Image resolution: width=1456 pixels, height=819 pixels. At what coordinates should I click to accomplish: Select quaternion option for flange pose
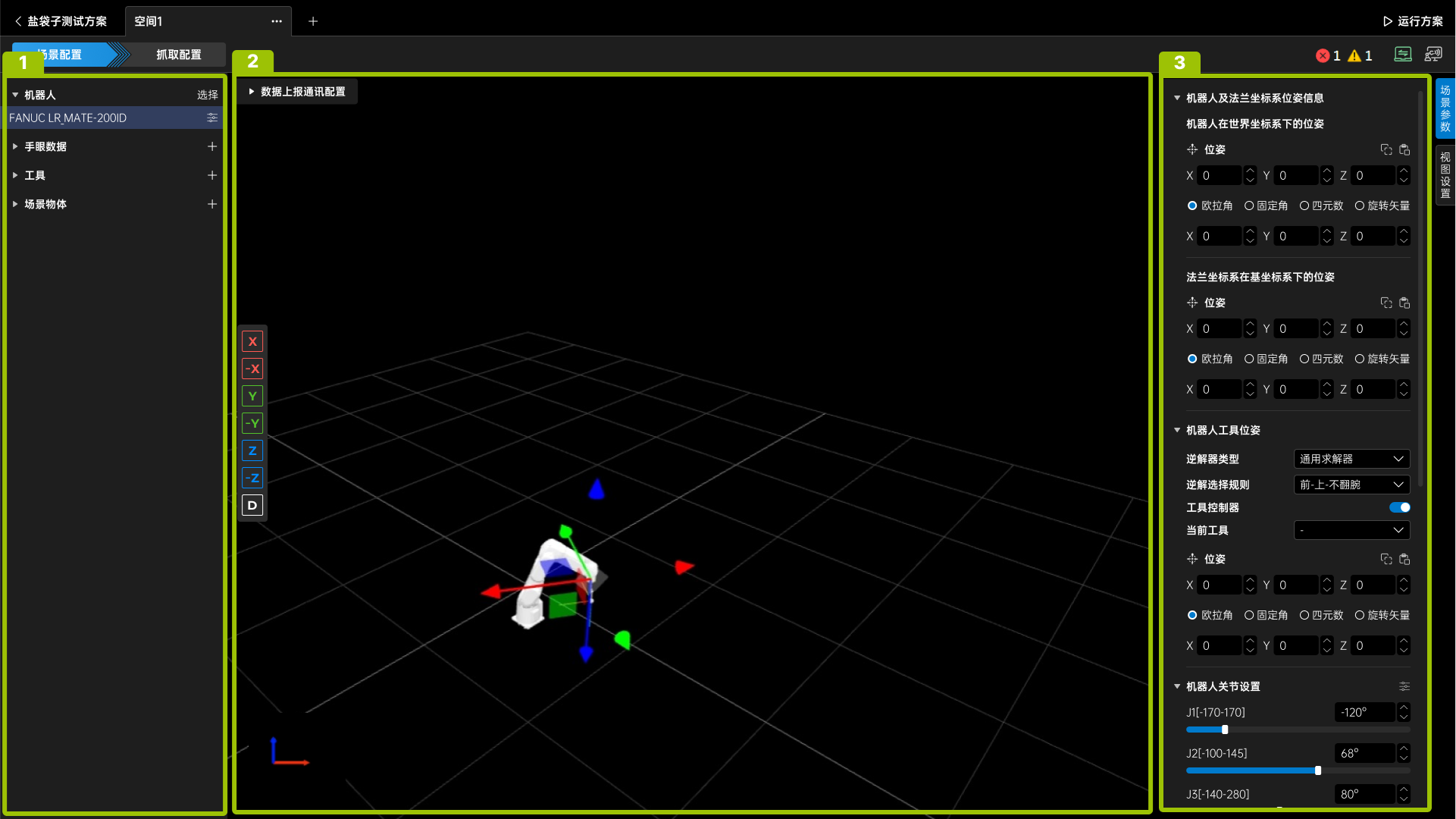(1304, 359)
